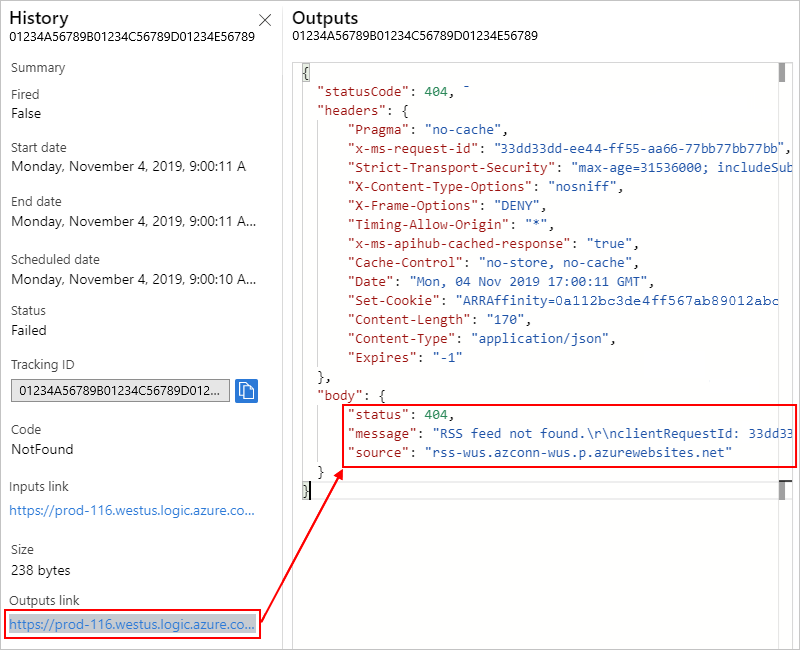Close the History pane
The height and width of the screenshot is (650, 800).
click(265, 20)
